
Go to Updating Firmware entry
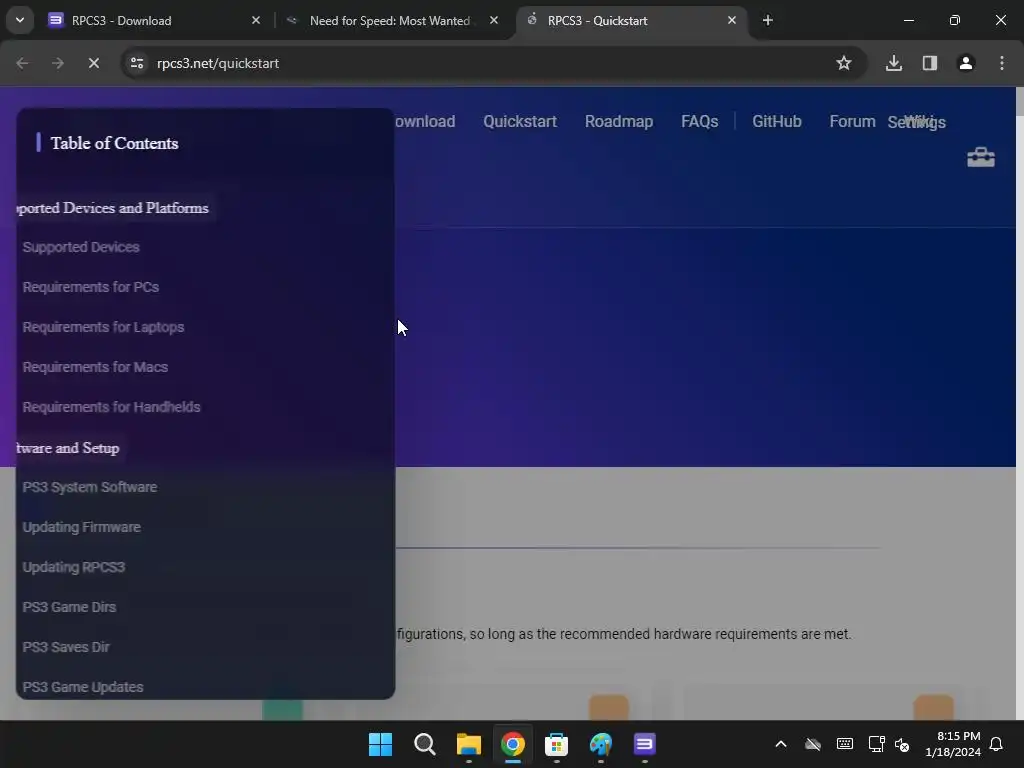tap(82, 527)
